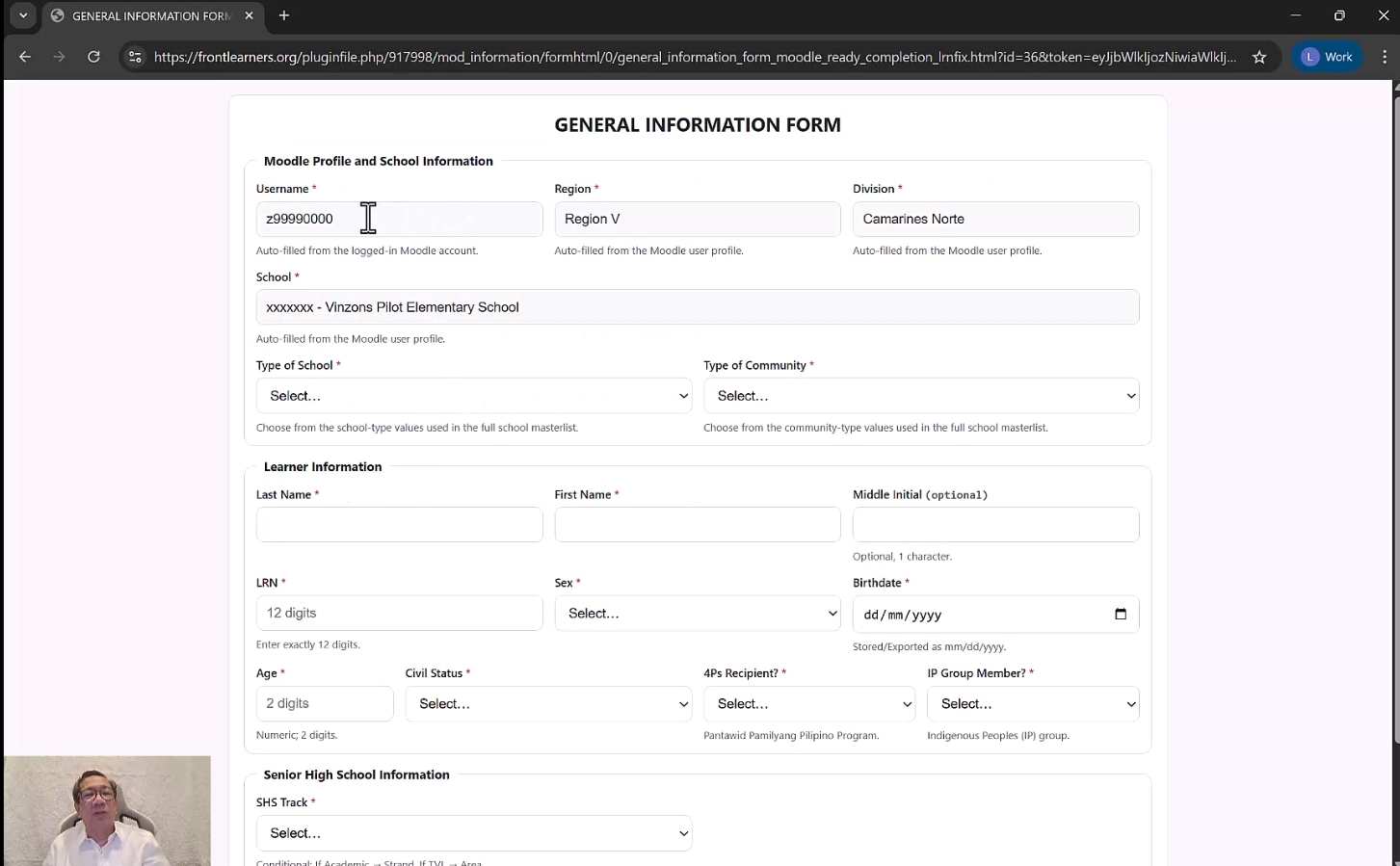Open the Sex dropdown
This screenshot has width=1400, height=866.
pyautogui.click(x=697, y=614)
